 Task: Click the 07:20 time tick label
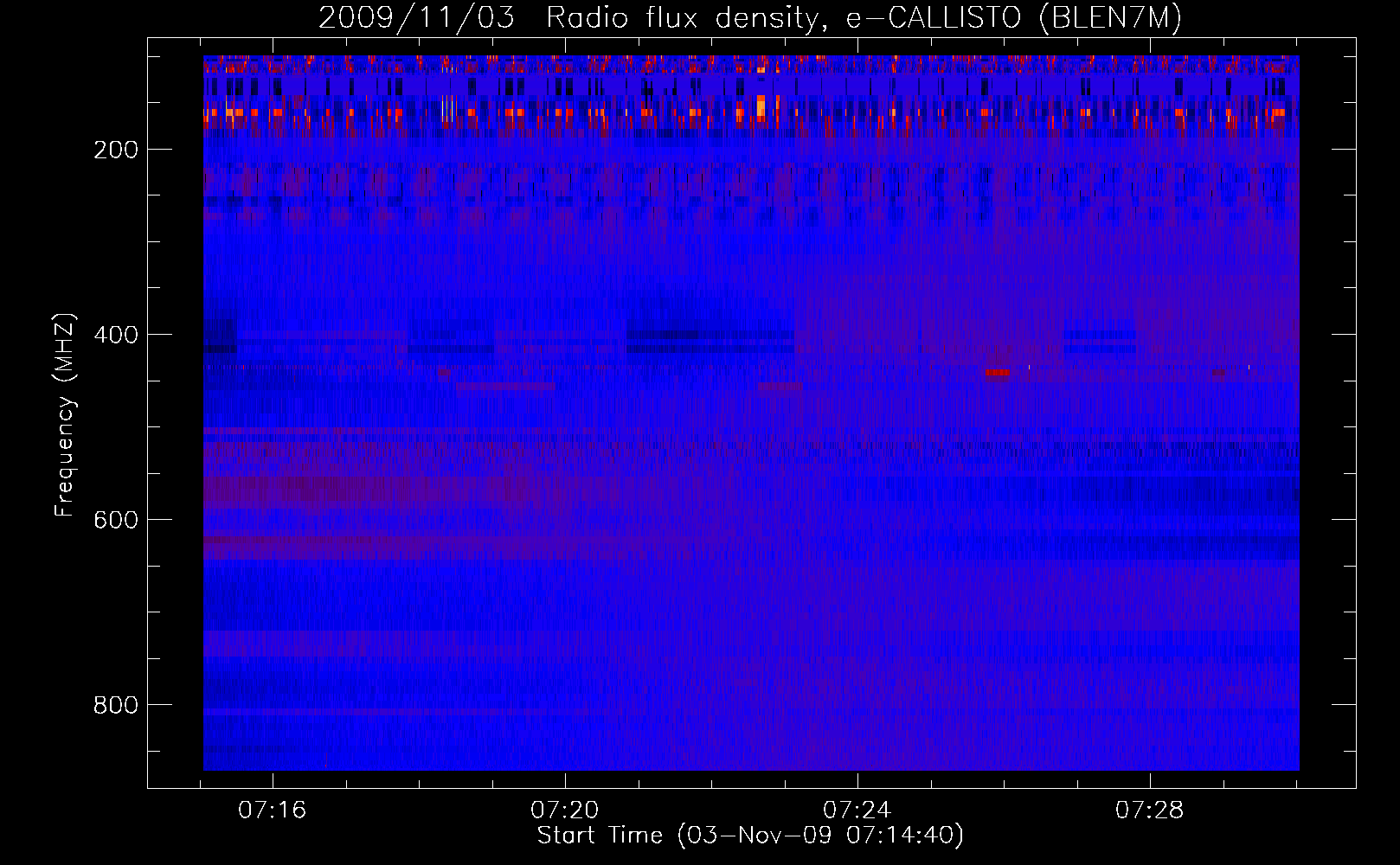coord(565,811)
